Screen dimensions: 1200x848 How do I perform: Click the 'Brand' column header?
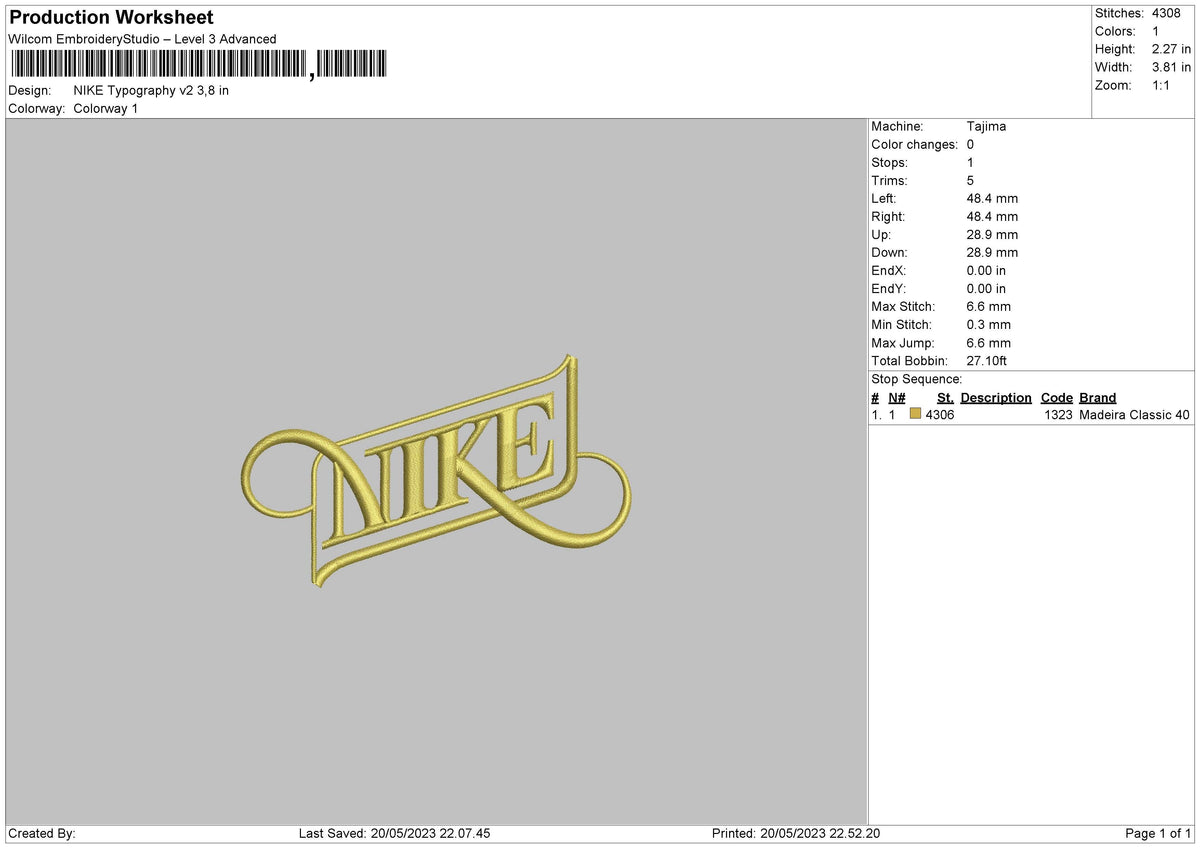(1097, 397)
